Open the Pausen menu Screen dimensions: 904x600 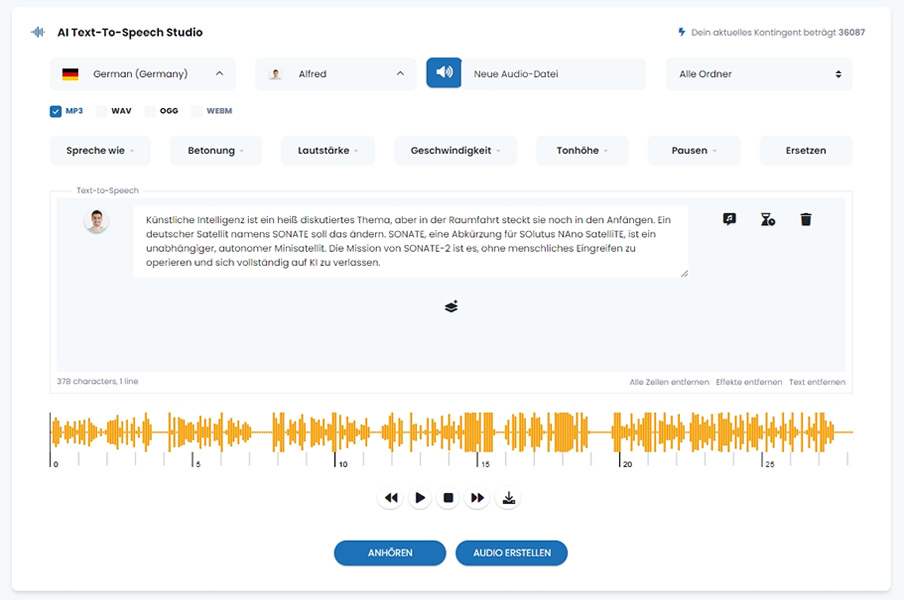coord(693,151)
